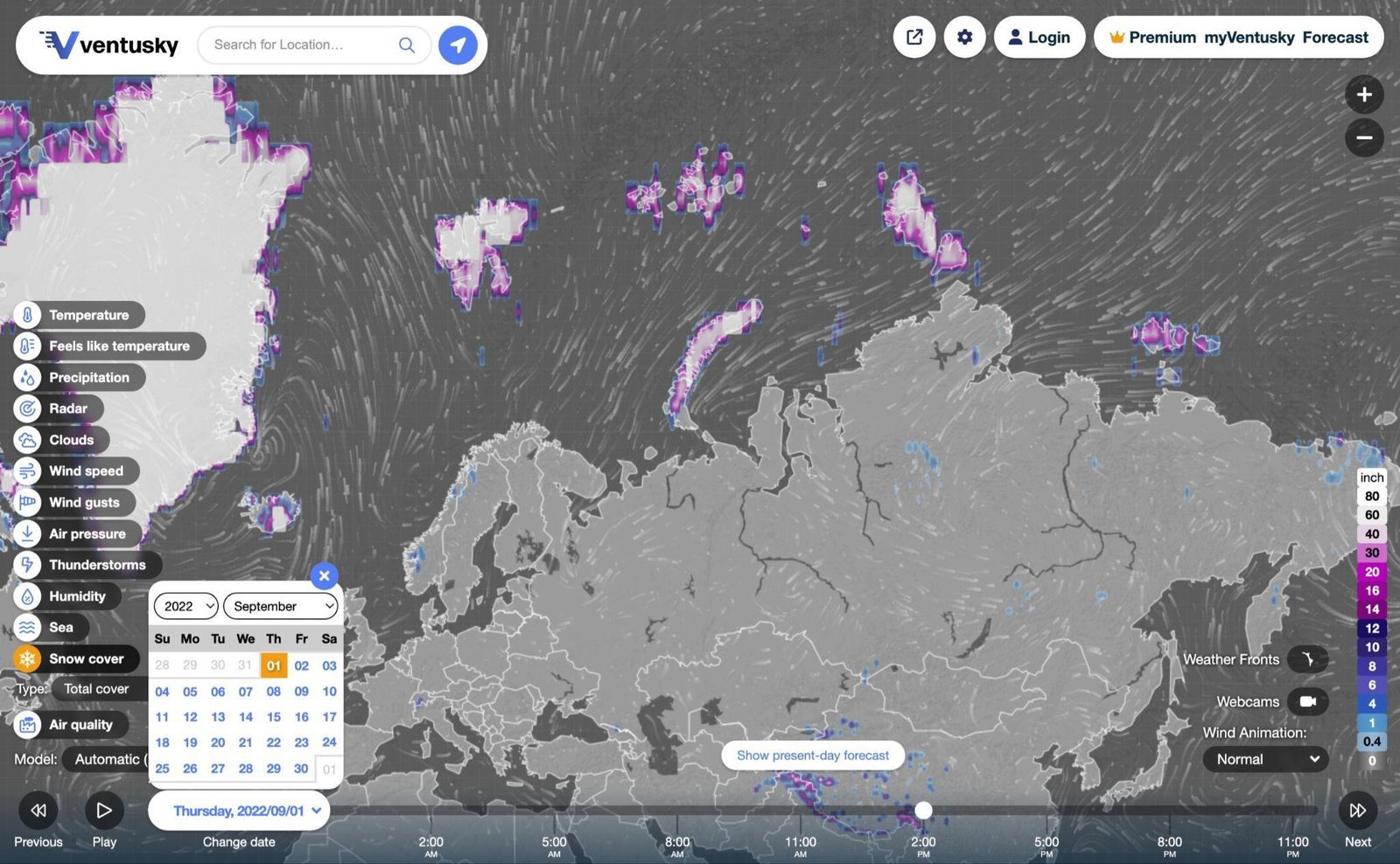
Task: Click the share/open external link icon
Action: [914, 38]
